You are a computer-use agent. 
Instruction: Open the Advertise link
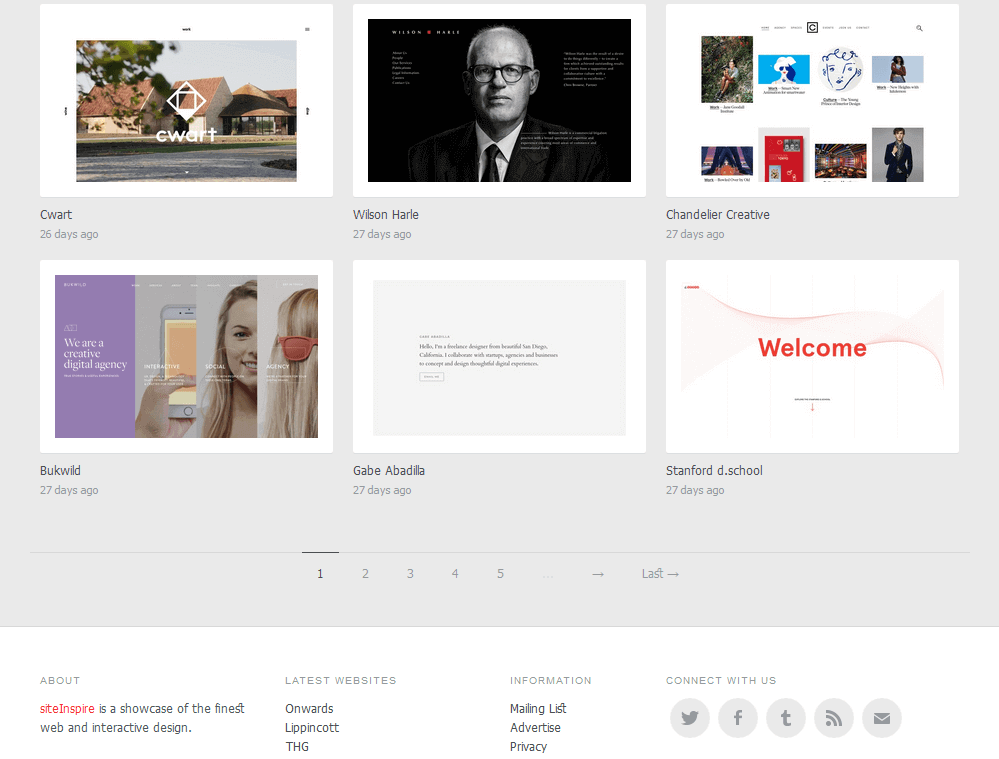(535, 728)
